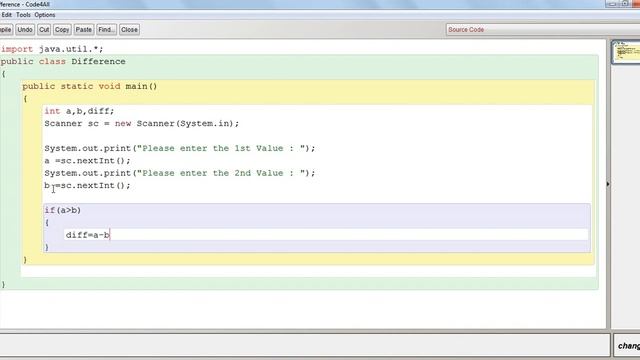Place cursor after diff=a-b

(x=110, y=235)
